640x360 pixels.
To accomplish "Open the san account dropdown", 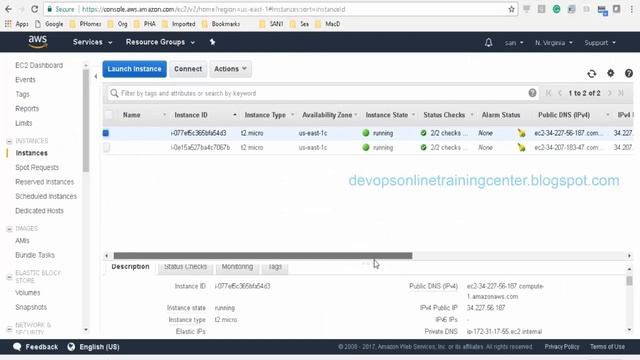I will [x=513, y=42].
